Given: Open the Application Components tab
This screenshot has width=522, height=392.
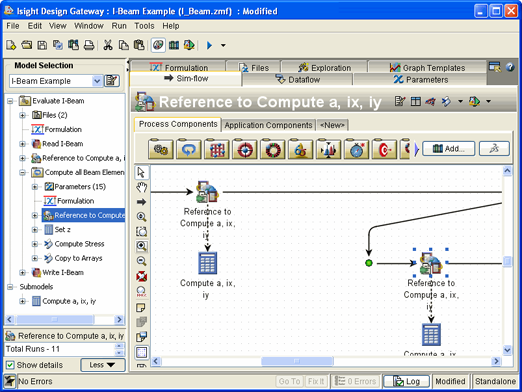Looking at the screenshot, I should pos(268,125).
